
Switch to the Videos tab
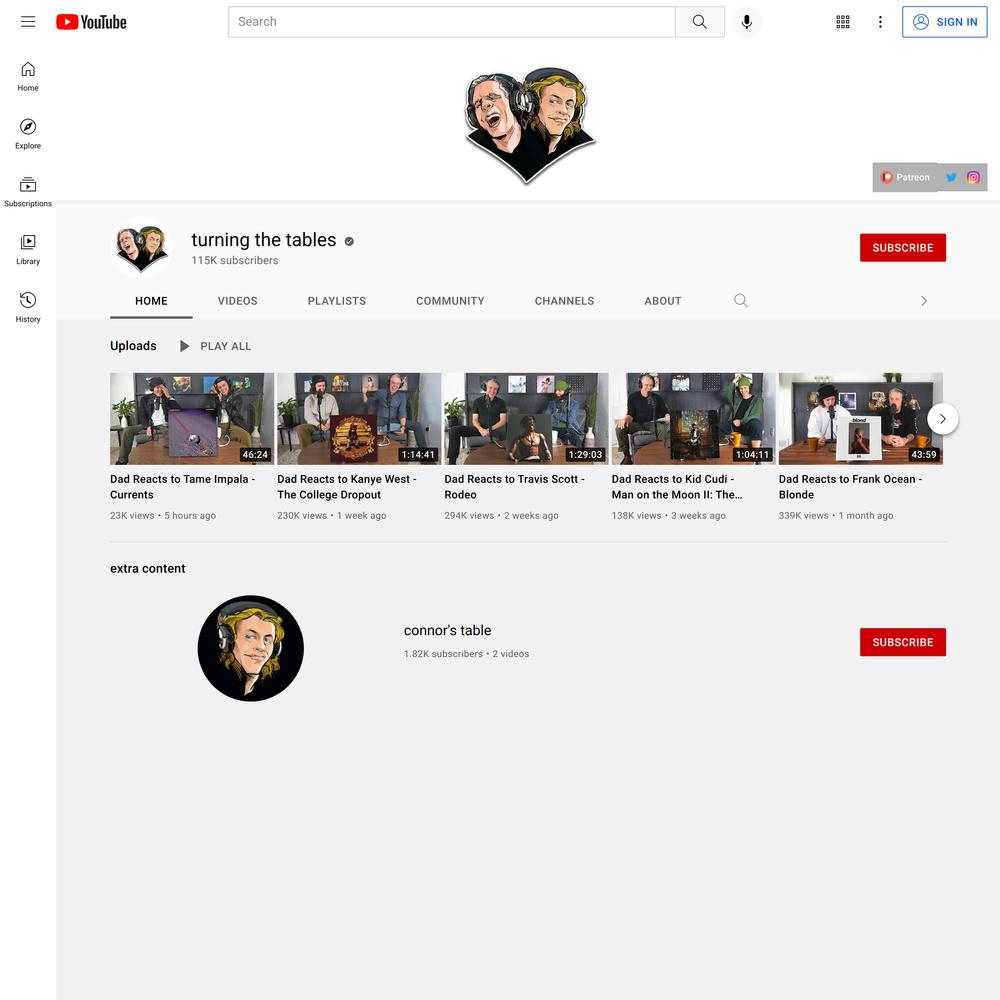pyautogui.click(x=237, y=301)
